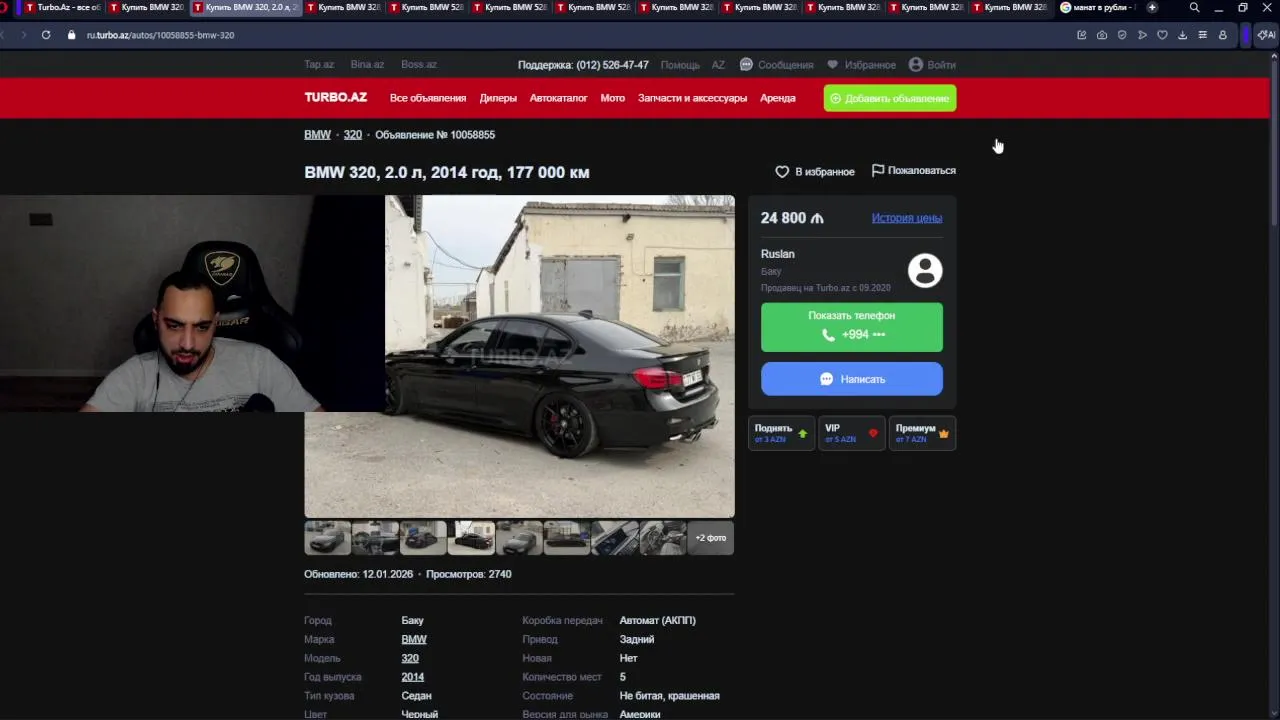Viewport: 1280px width, 720px height.
Task: Select the first photo thumbnail
Action: (327, 538)
